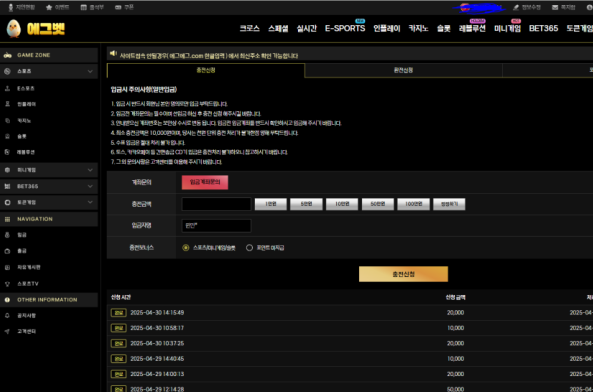Click the red 입금계좌문의 button

click(205, 182)
